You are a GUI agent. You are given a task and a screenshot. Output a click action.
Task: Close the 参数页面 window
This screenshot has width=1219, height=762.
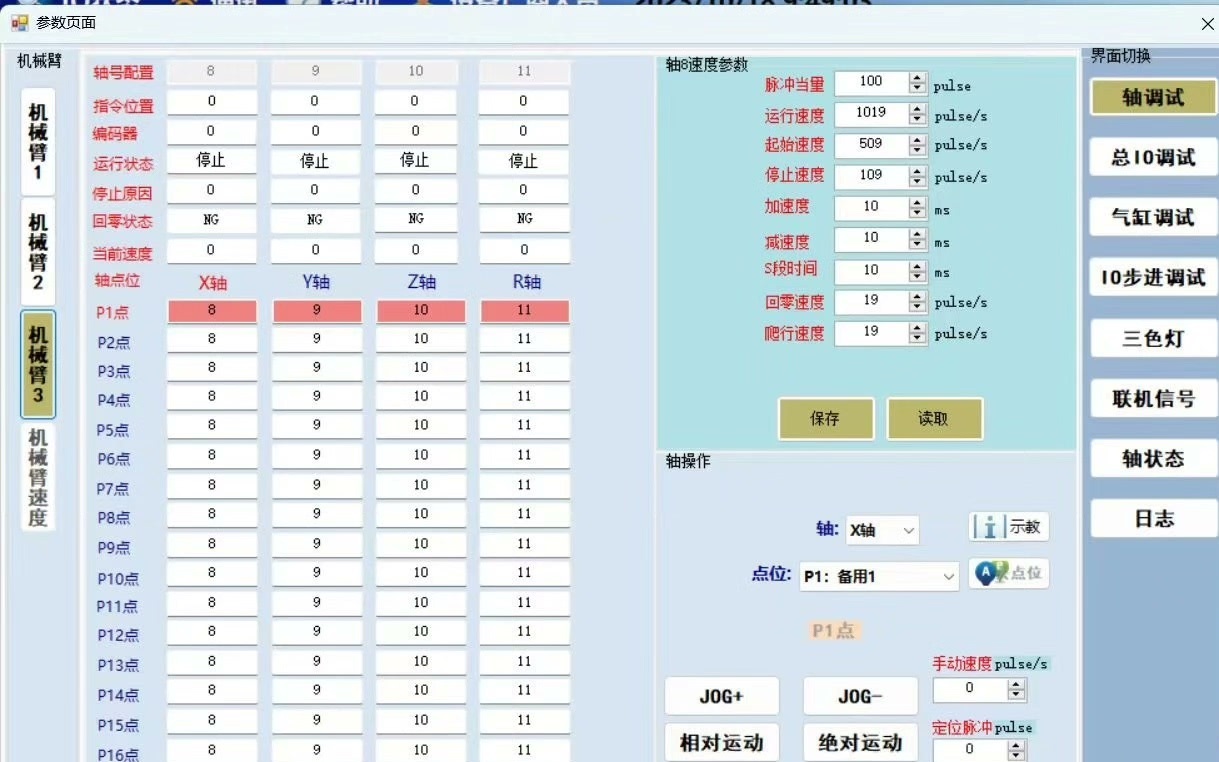pos(1206,23)
